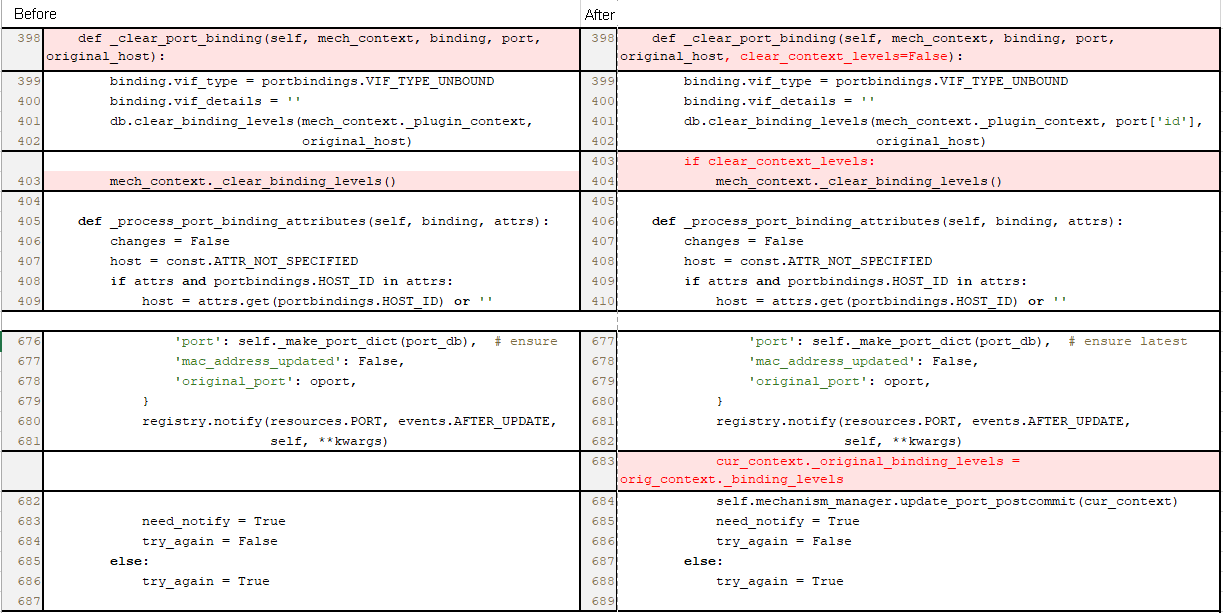Click "self, **kwargs)" on Before line 681
Viewport: 1223px width, 613px height.
click(x=329, y=441)
